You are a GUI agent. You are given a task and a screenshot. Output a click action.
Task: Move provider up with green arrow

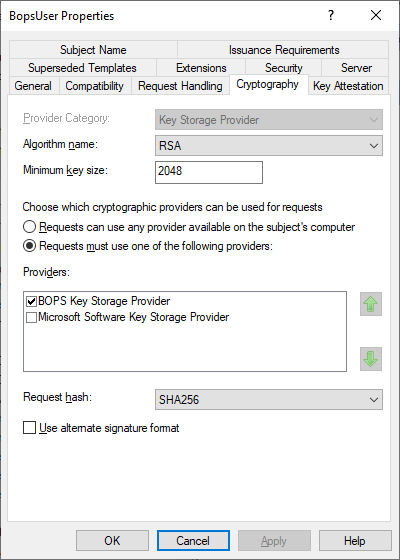(371, 304)
